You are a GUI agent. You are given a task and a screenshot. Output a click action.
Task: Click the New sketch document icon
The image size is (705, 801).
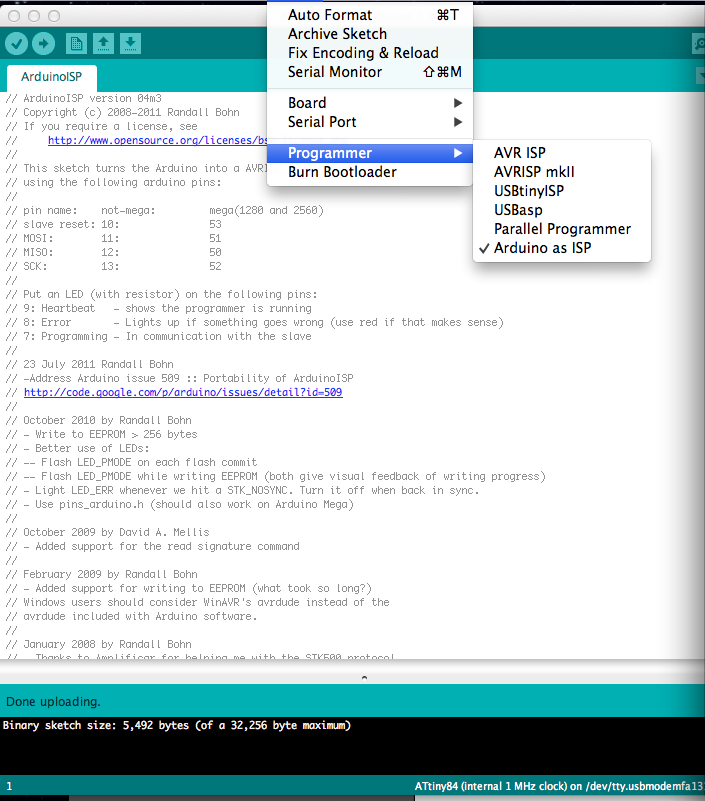tap(76, 43)
